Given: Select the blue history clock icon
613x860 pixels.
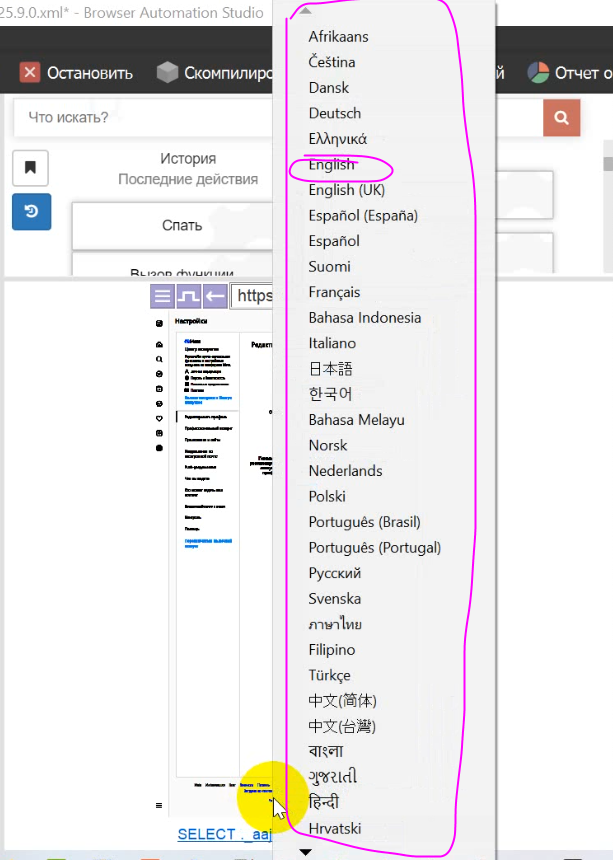Looking at the screenshot, I should [x=30, y=211].
